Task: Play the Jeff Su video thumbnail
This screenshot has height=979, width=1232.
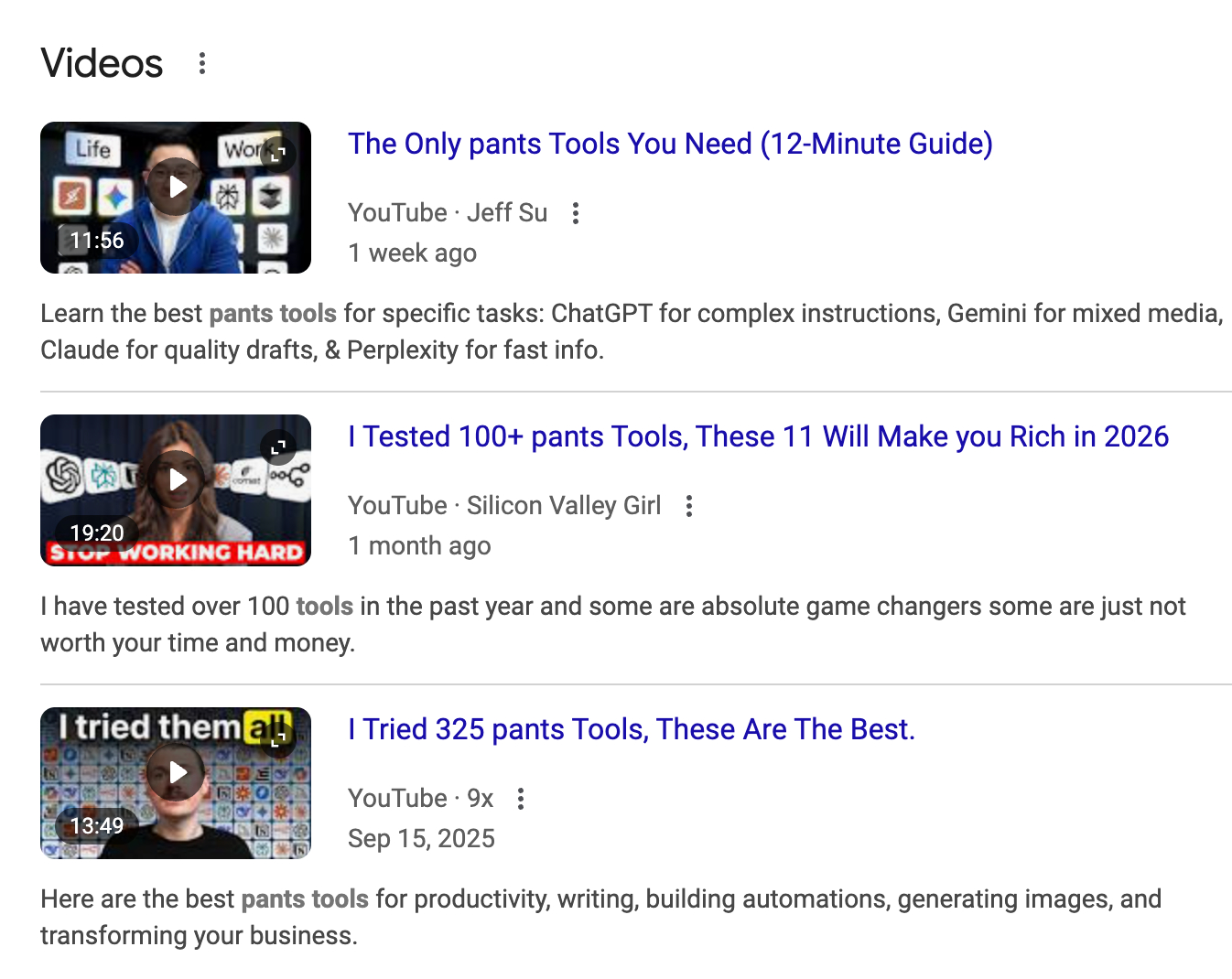Action: point(176,188)
